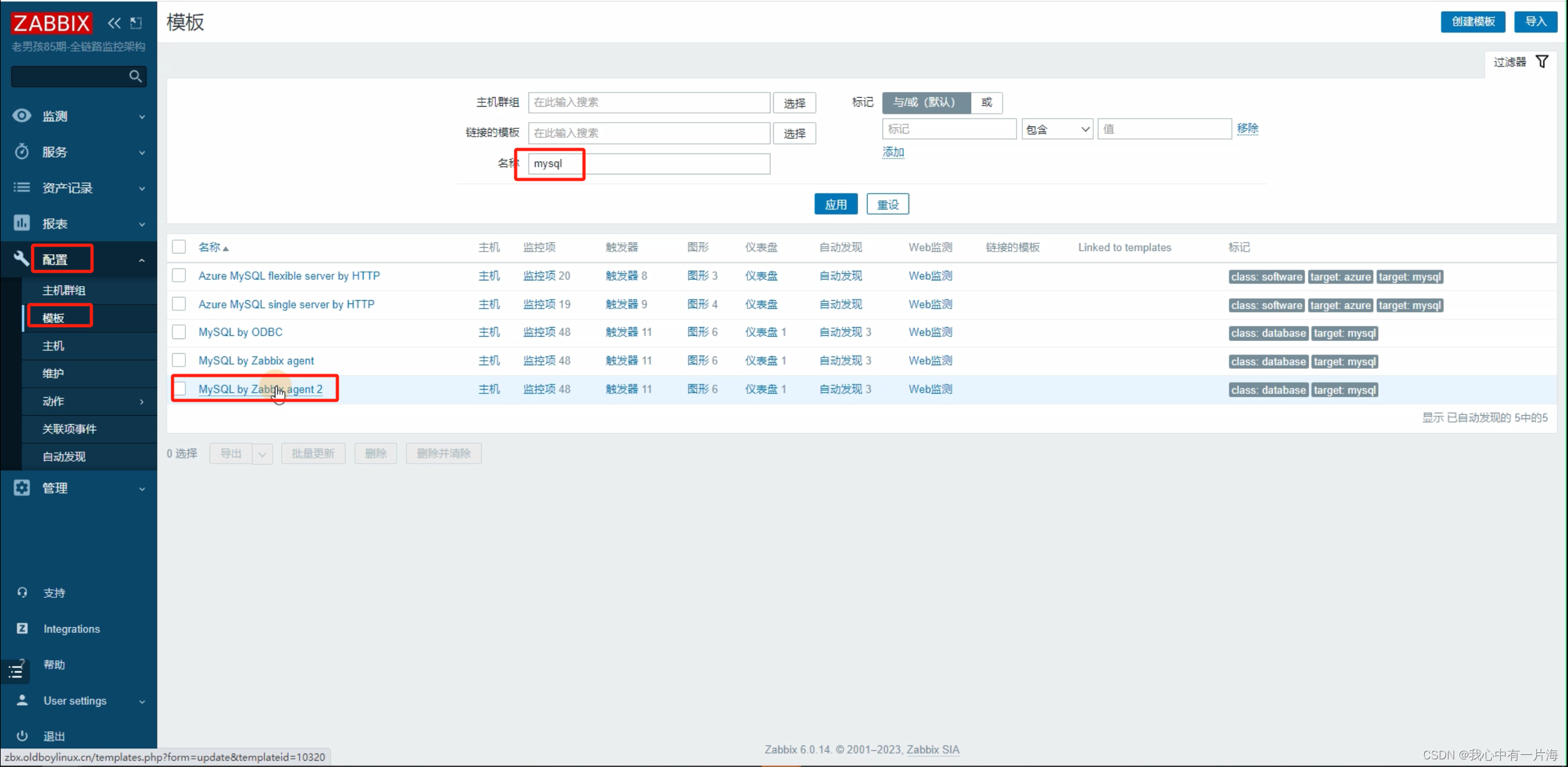This screenshot has height=767, width=1568.
Task: Click the Zabbix SIA footer link
Action: 933,749
